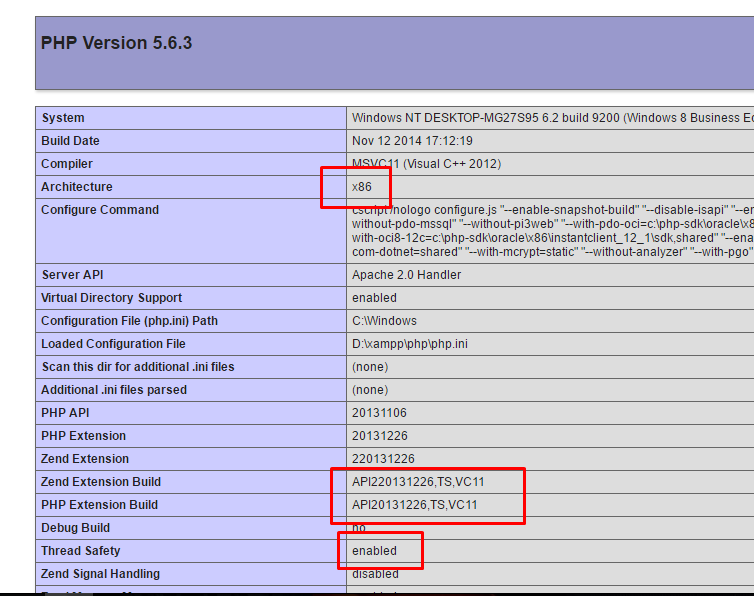Screen dimensions: 754x596
Task: Click the "Zend Signal Handling" label
Action: click(x=101, y=574)
